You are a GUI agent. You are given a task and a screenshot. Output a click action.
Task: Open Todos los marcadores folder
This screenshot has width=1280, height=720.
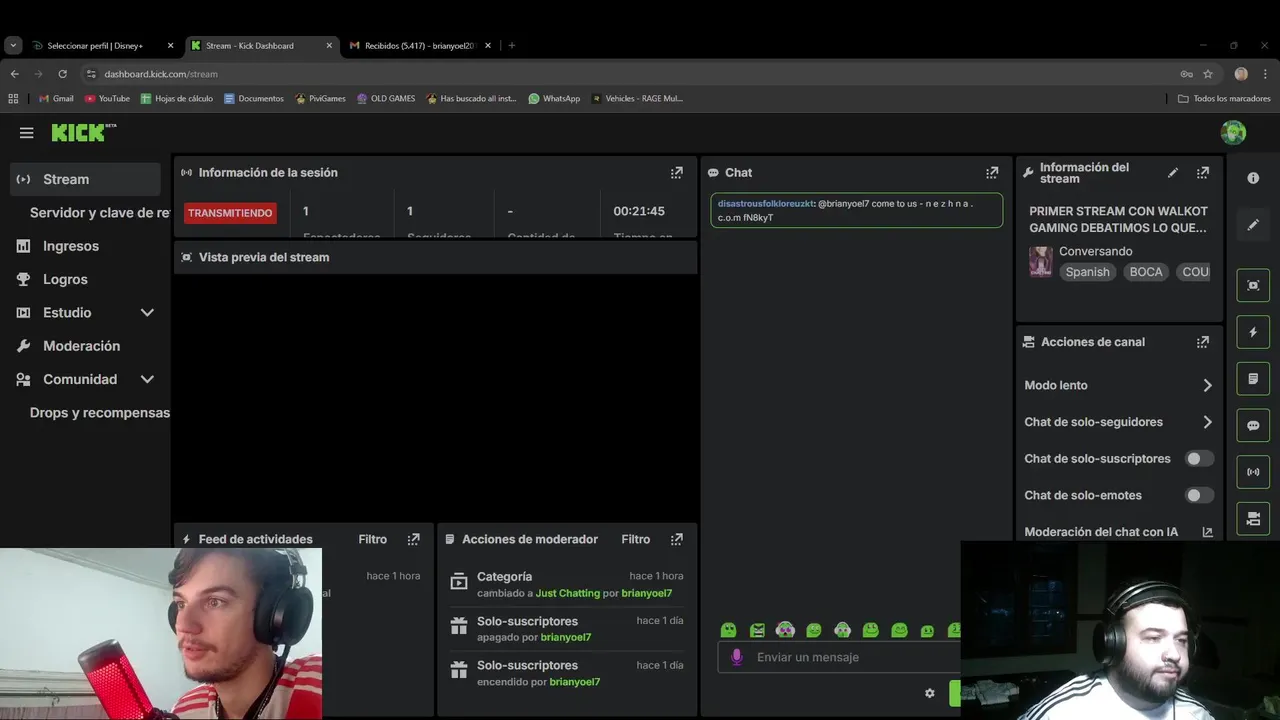coord(1224,98)
